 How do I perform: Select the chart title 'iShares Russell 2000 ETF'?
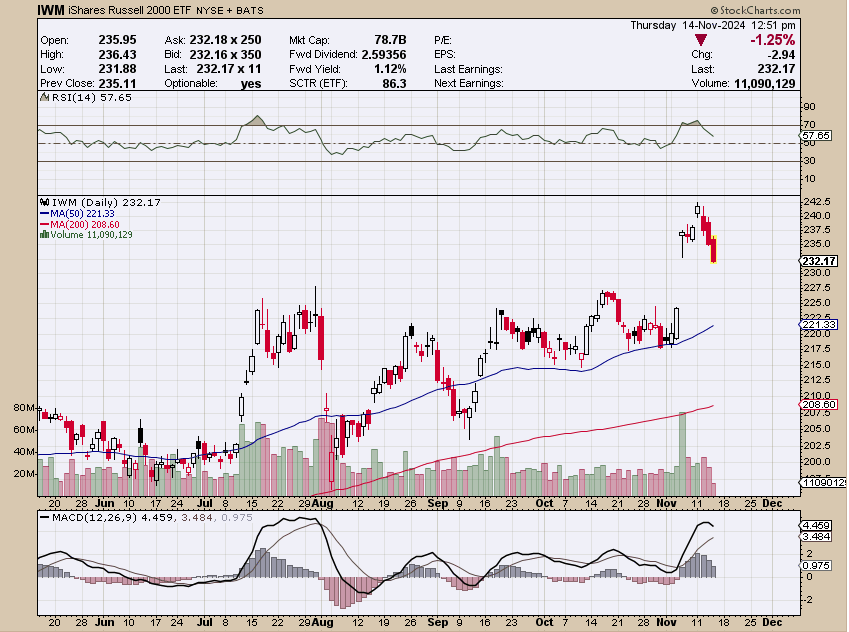click(129, 10)
